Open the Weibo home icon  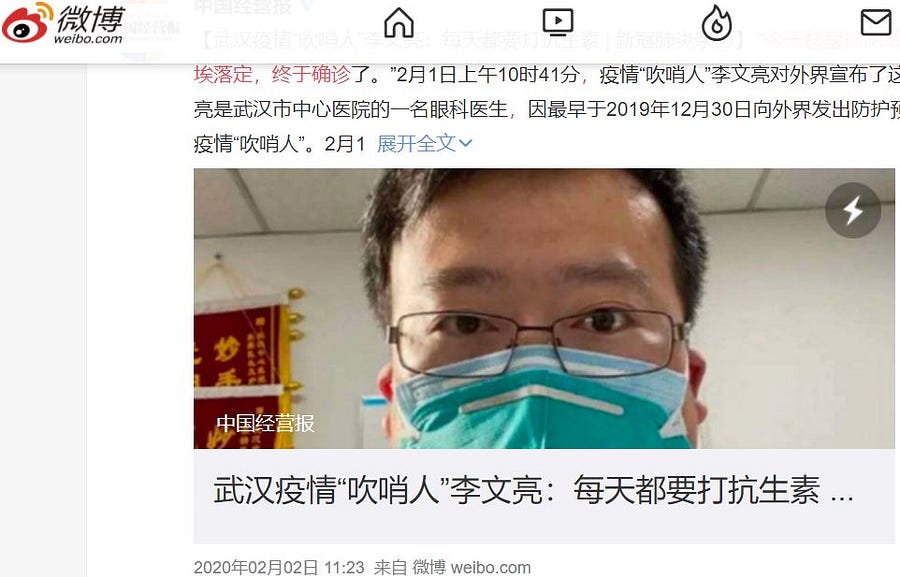tap(399, 22)
